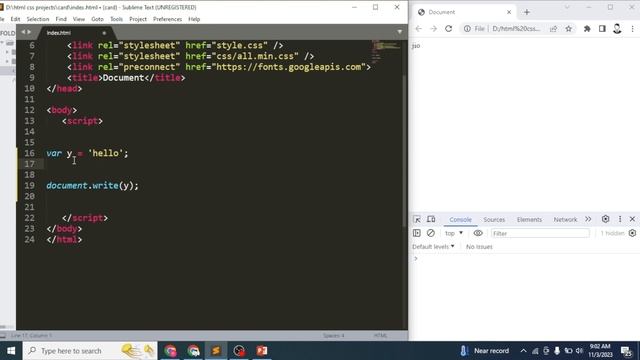Viewport: 640px width, 360px height.
Task: Click taskbar search box
Action: click(90, 351)
